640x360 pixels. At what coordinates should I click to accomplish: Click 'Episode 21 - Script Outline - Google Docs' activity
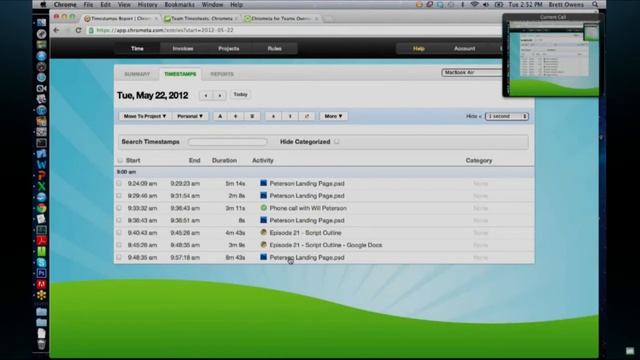pos(326,245)
